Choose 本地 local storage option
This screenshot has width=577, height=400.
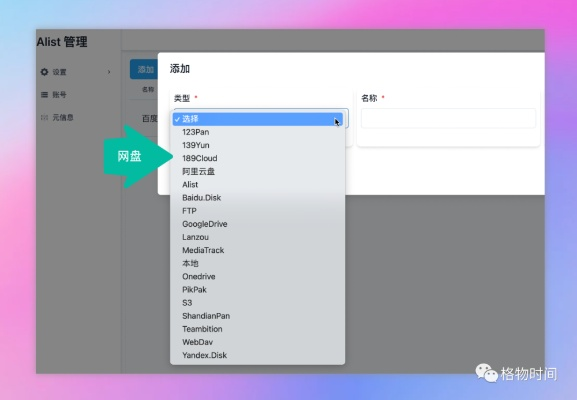click(x=258, y=263)
